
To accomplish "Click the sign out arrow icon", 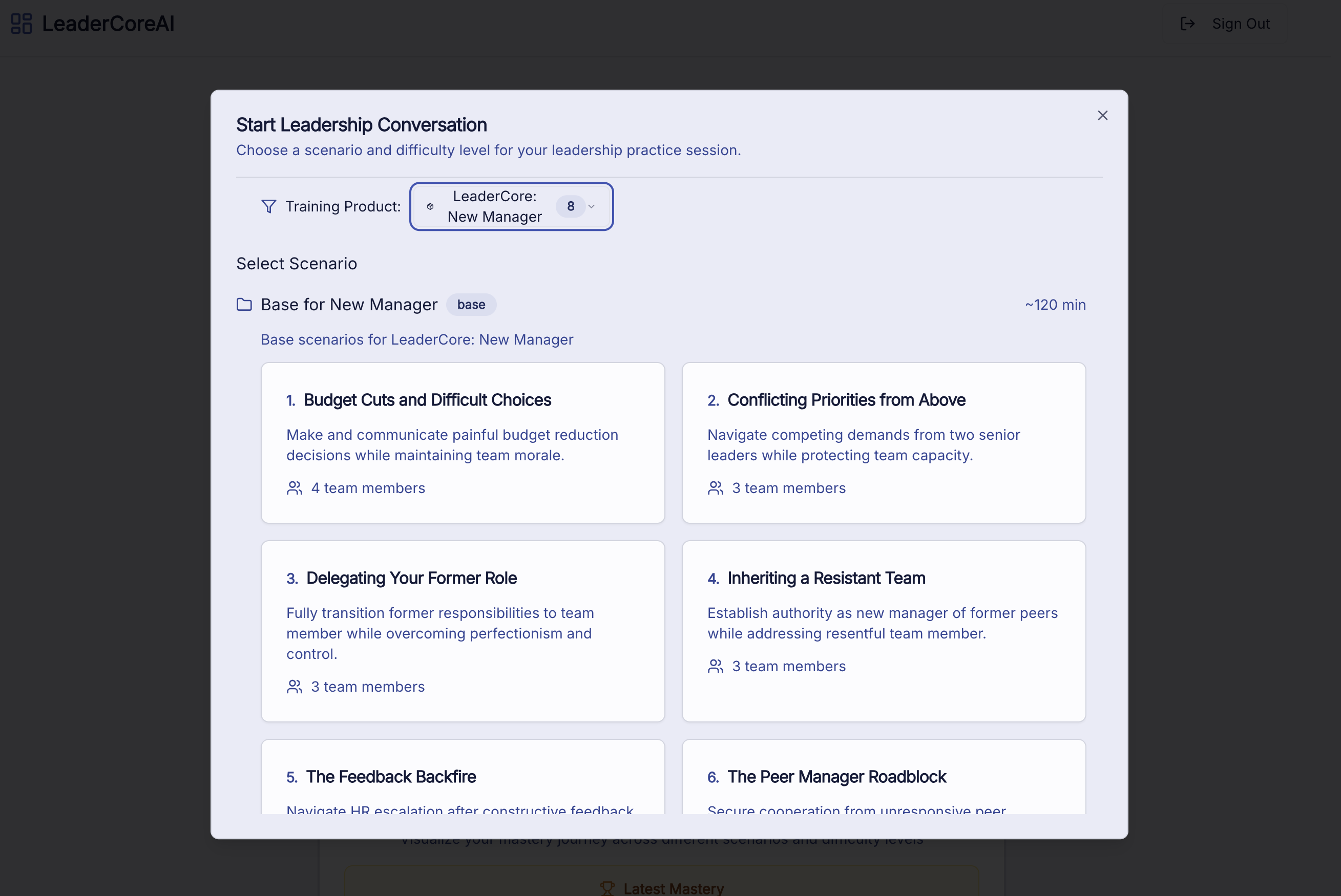I will coord(1188,24).
